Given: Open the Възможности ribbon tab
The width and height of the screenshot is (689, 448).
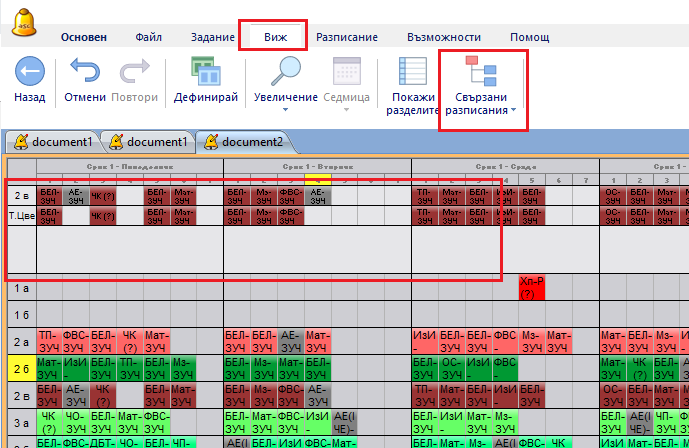Looking at the screenshot, I should coord(444,37).
